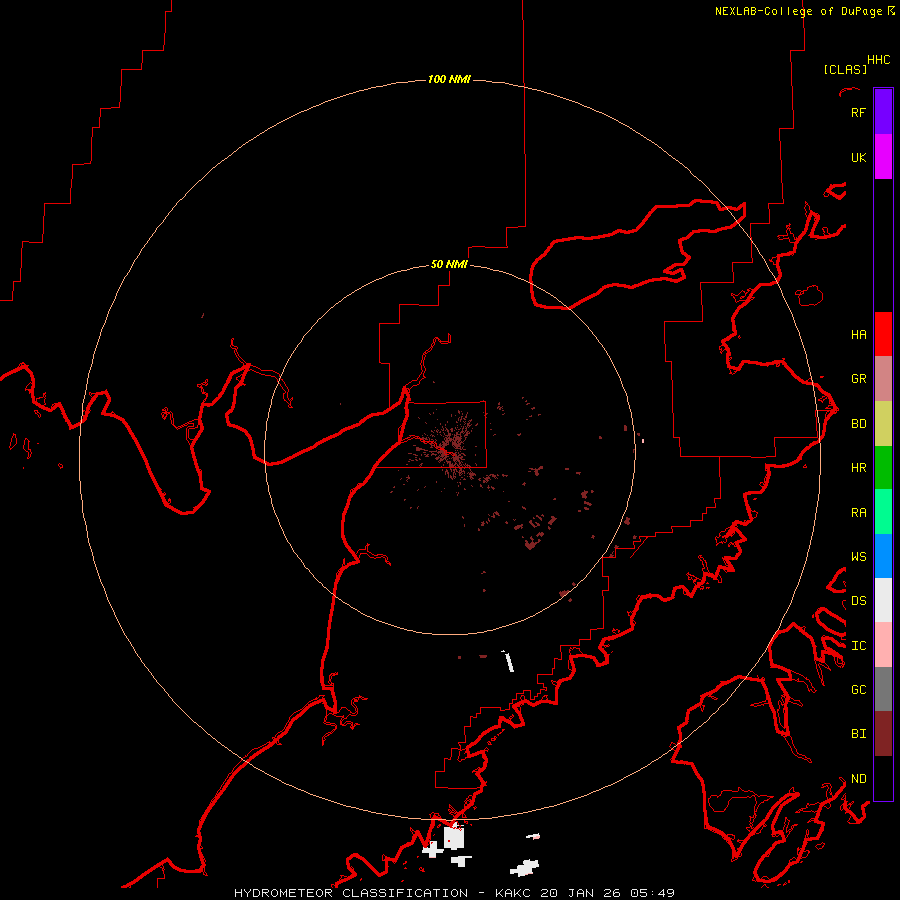Click the BD yellow legend color swatch
The height and width of the screenshot is (900, 900).
pos(883,424)
